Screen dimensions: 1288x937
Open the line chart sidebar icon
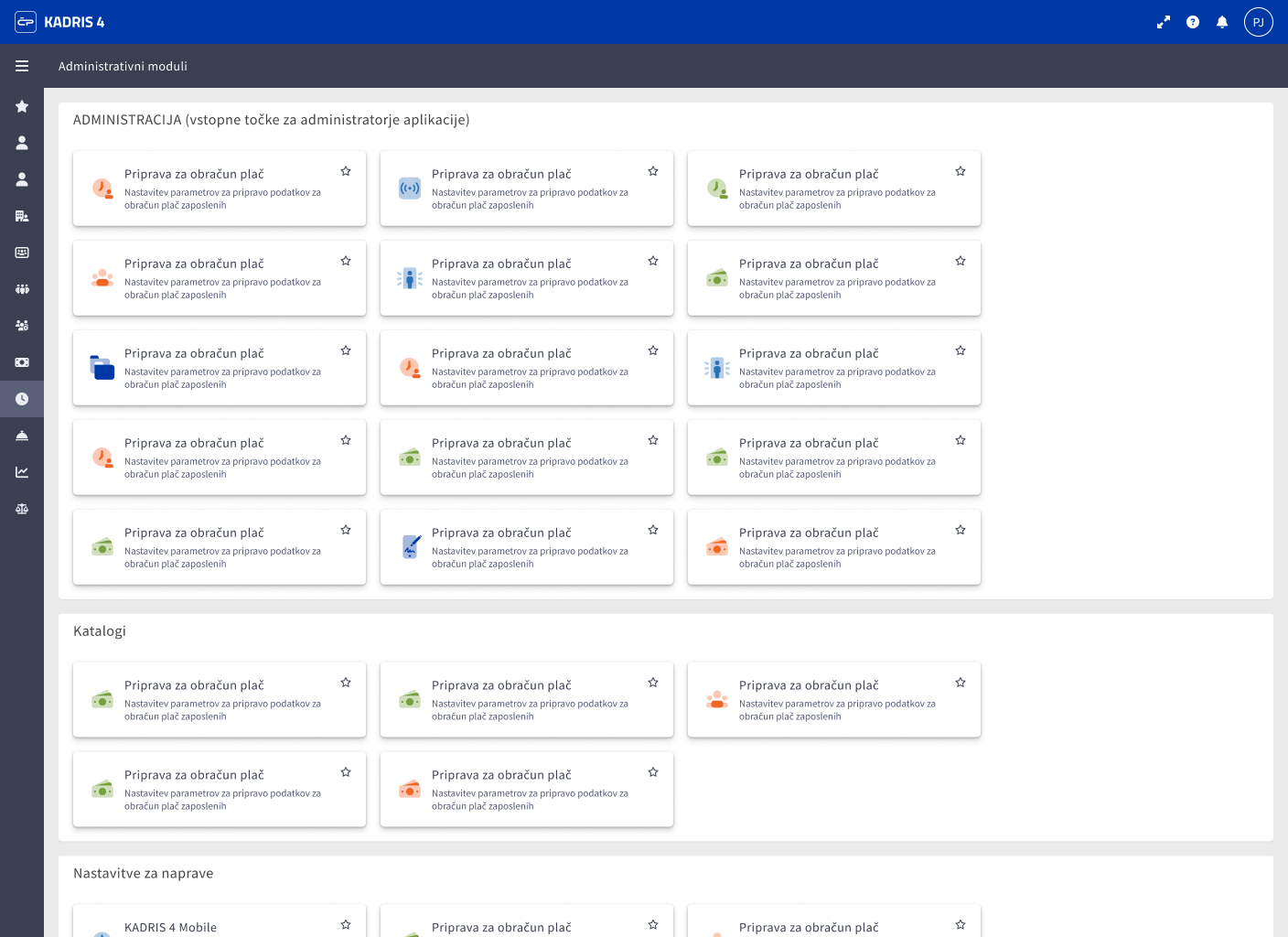pos(22,472)
